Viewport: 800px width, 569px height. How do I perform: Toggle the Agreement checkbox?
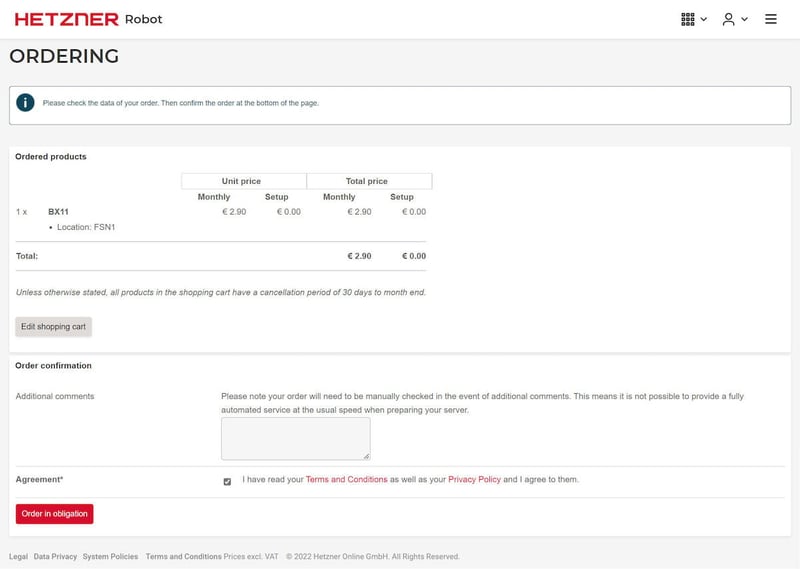point(227,481)
